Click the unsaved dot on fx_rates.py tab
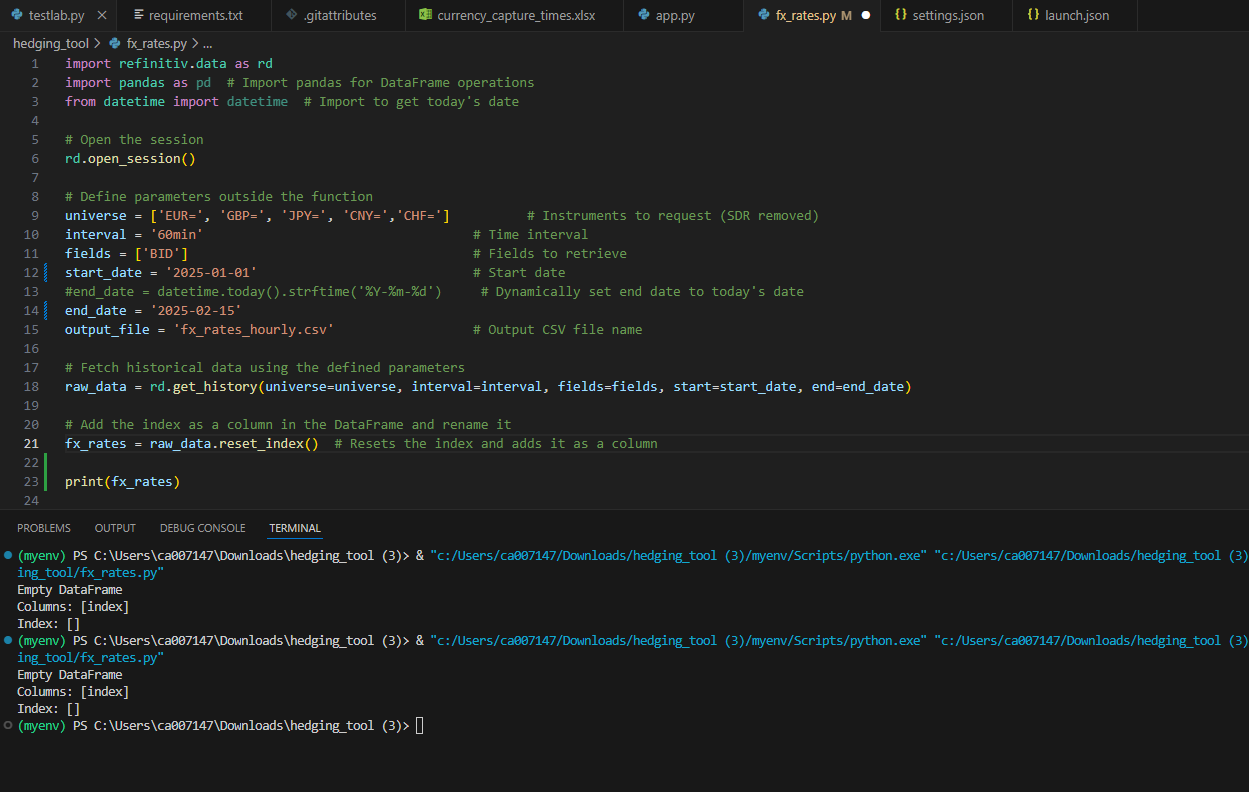The image size is (1249, 792). pyautogui.click(x=865, y=16)
